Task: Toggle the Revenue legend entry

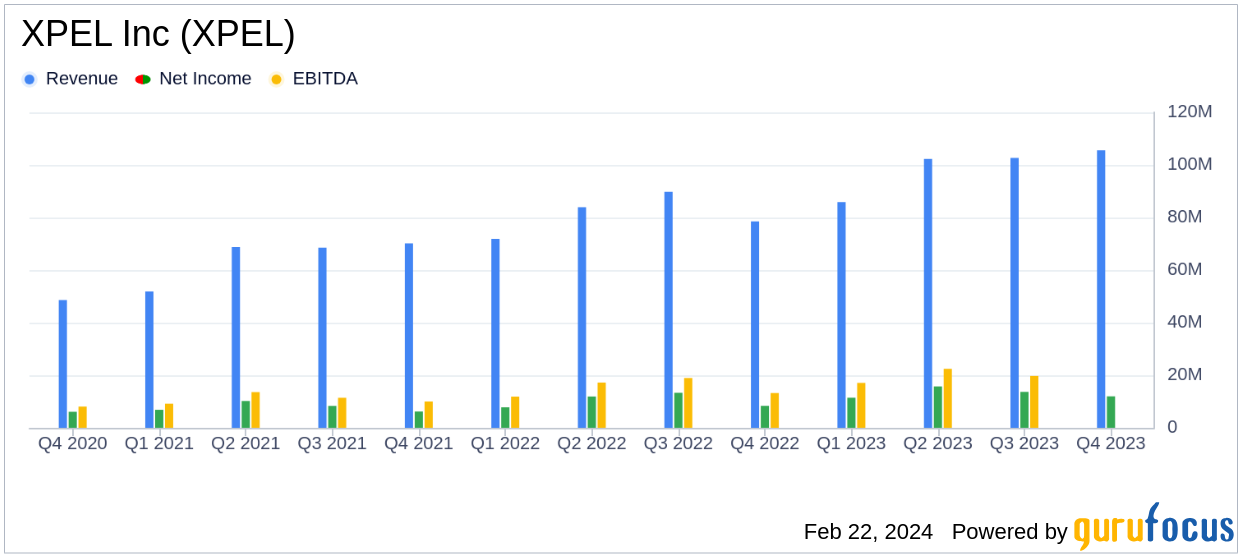Action: pyautogui.click(x=70, y=79)
